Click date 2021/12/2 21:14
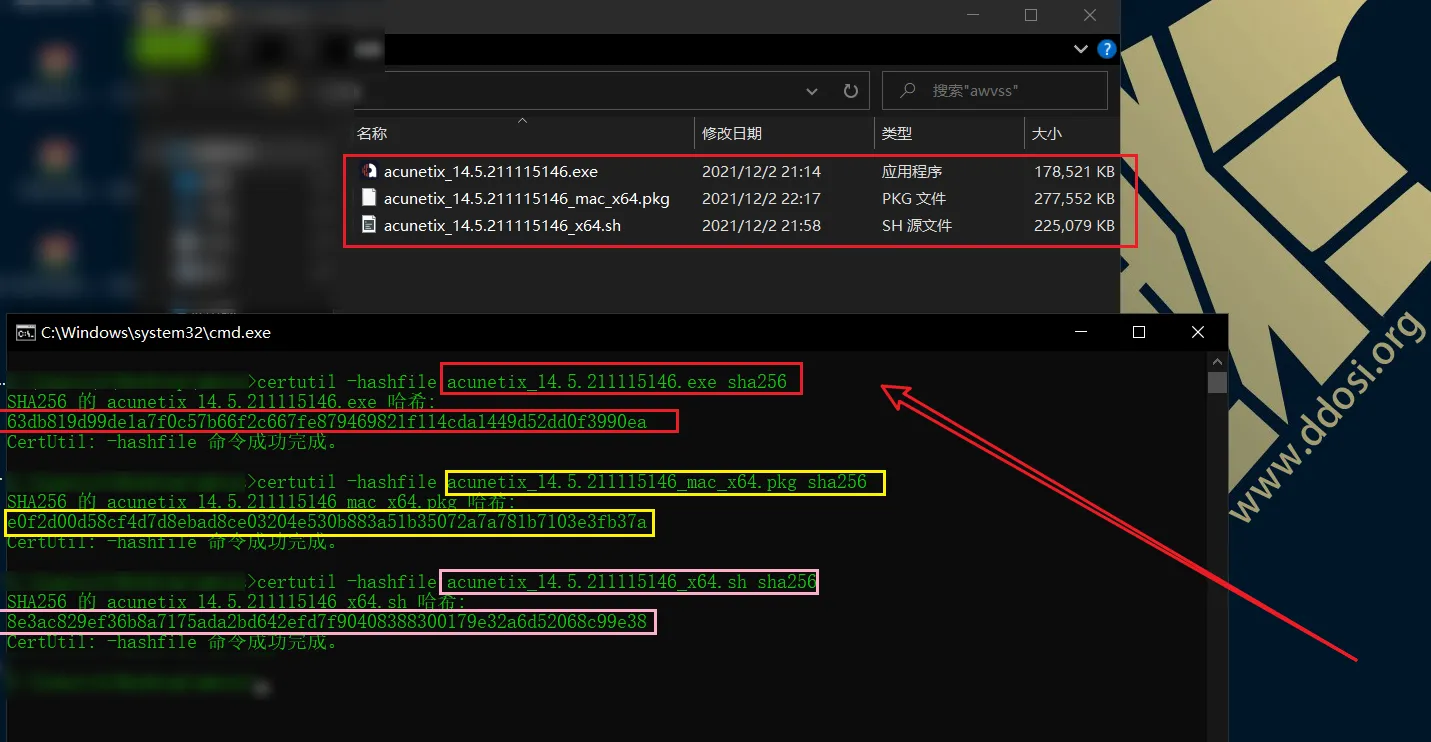Image resolution: width=1431 pixels, height=742 pixels. [x=761, y=172]
